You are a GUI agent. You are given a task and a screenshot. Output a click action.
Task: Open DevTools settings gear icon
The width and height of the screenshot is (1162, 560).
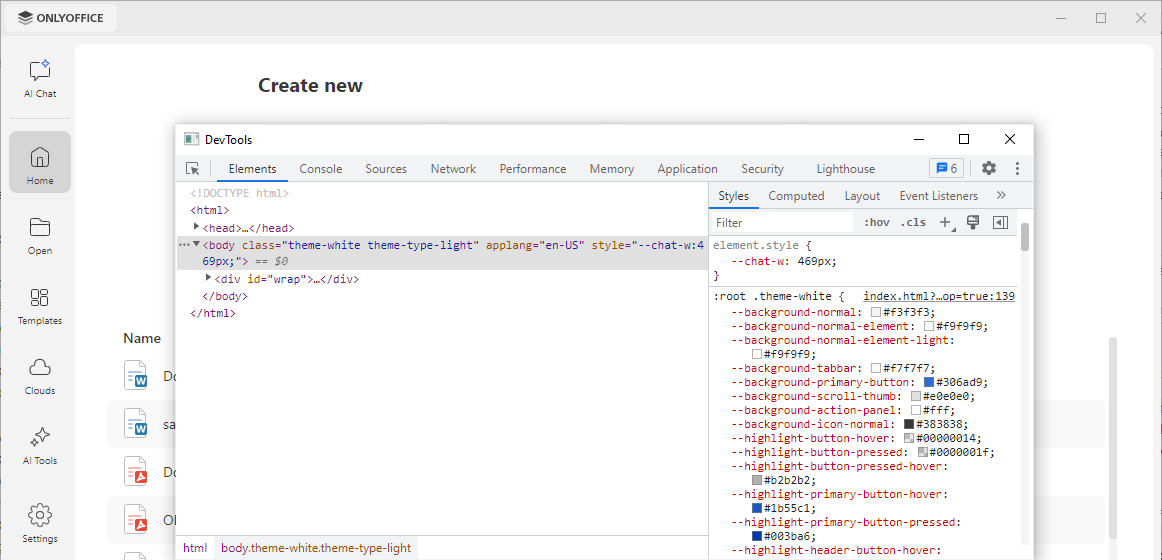[x=989, y=168]
